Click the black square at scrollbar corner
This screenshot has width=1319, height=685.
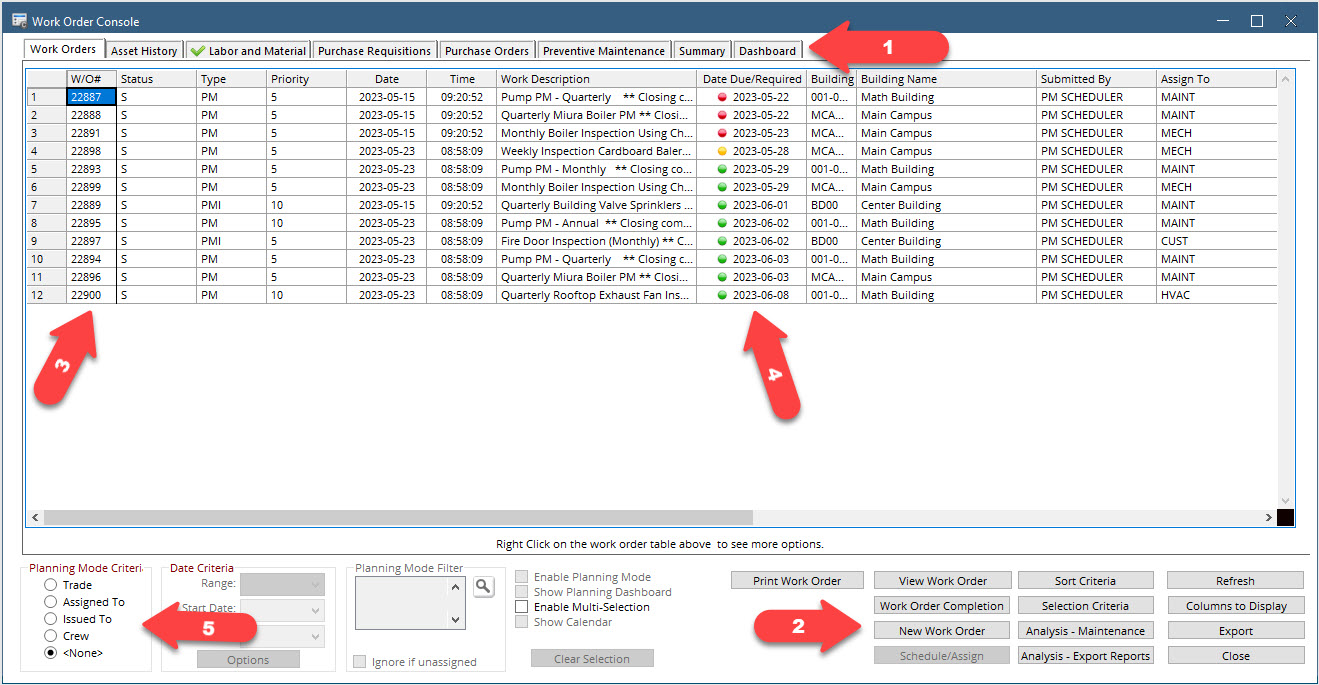tap(1286, 517)
